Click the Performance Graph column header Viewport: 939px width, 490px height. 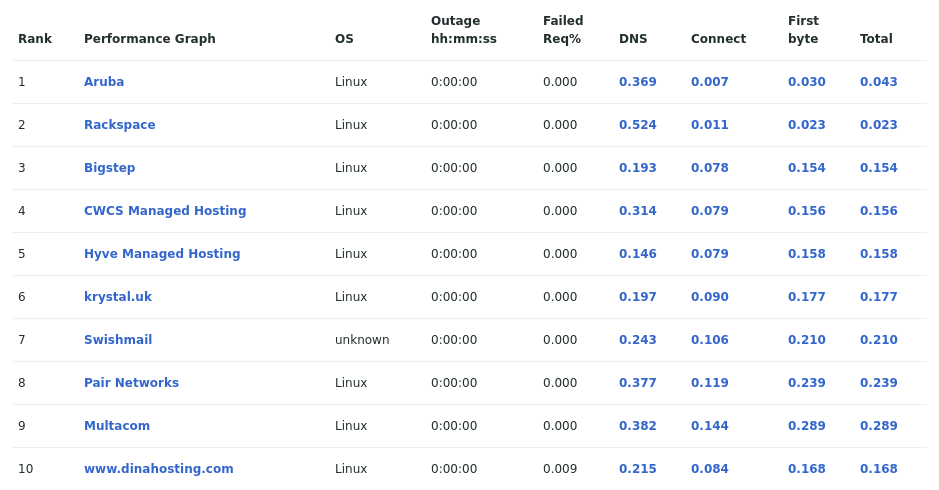149,39
